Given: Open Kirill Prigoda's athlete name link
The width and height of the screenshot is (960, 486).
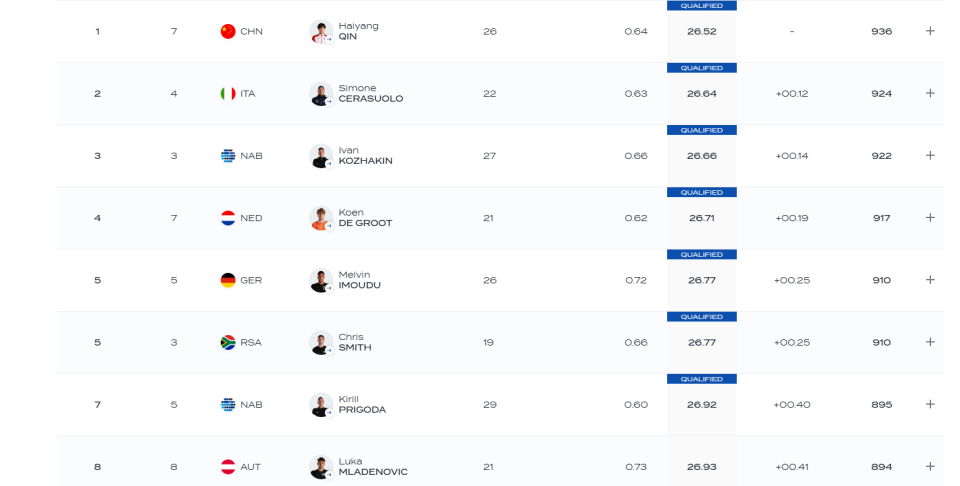Looking at the screenshot, I should [x=361, y=404].
